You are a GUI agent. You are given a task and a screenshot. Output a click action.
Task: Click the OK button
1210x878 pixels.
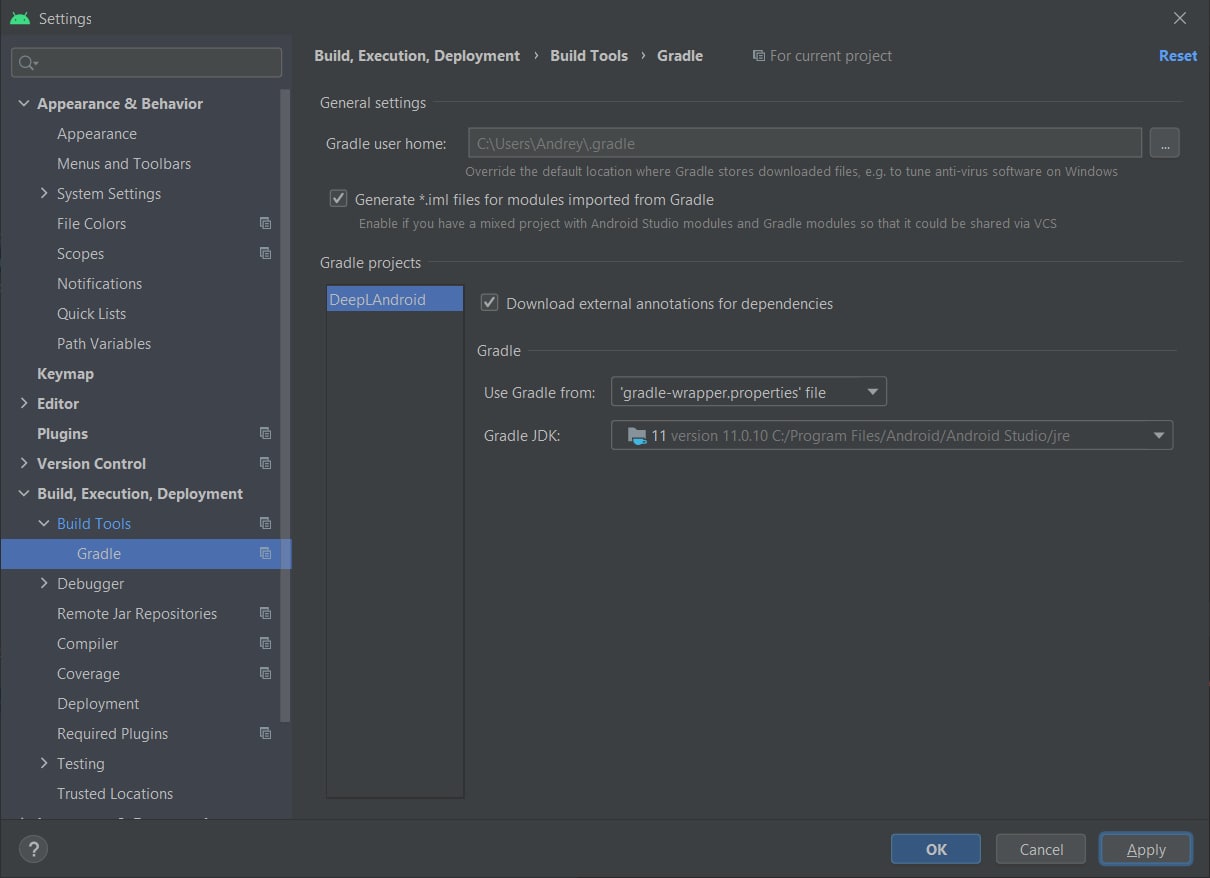pyautogui.click(x=936, y=849)
